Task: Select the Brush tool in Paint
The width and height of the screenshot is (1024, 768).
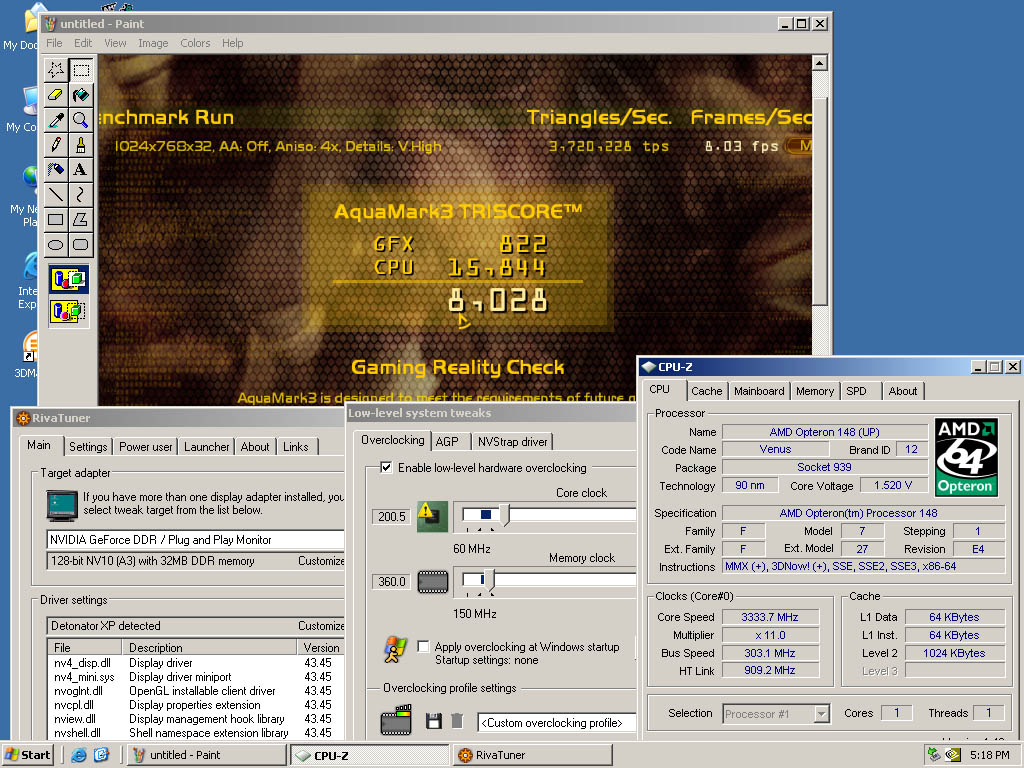Action: 81,144
